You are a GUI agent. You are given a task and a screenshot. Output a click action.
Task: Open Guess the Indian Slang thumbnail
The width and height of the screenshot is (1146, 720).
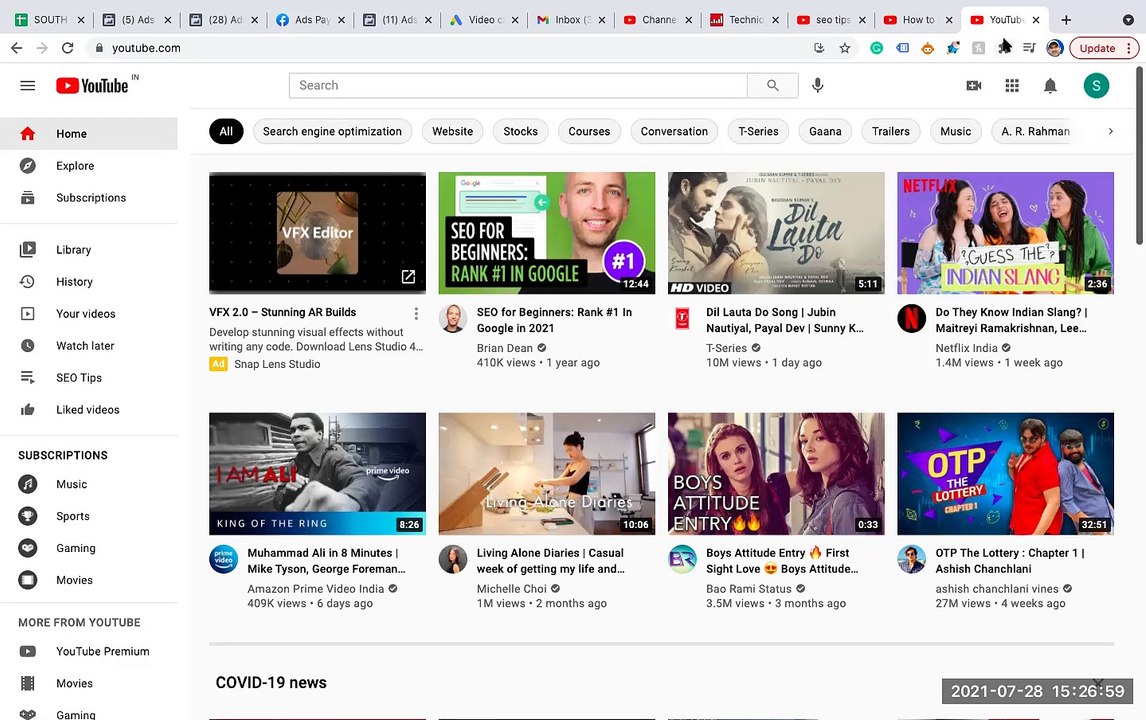point(1006,233)
